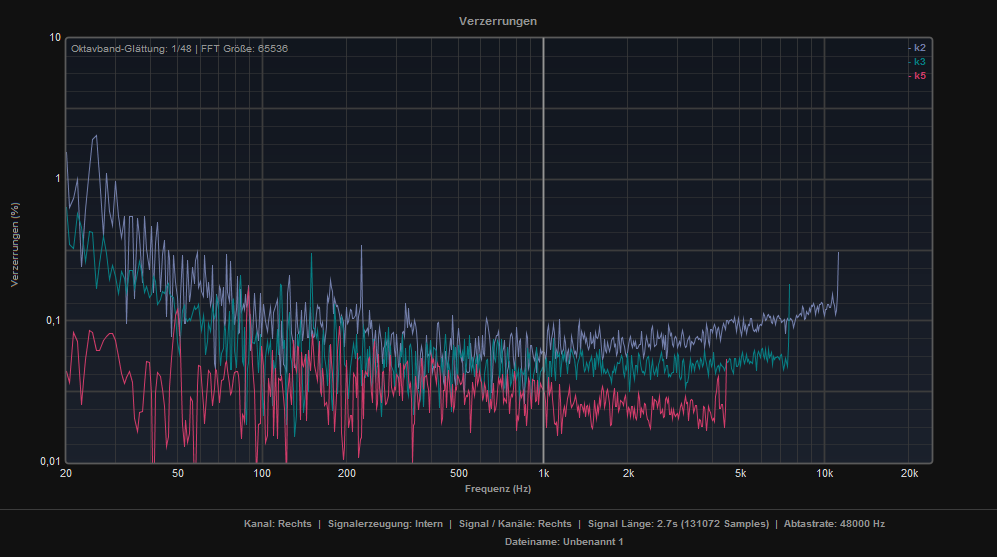Viewport: 997px width, 557px height.
Task: Click the FFT Größe 65536 label
Action: coord(245,49)
